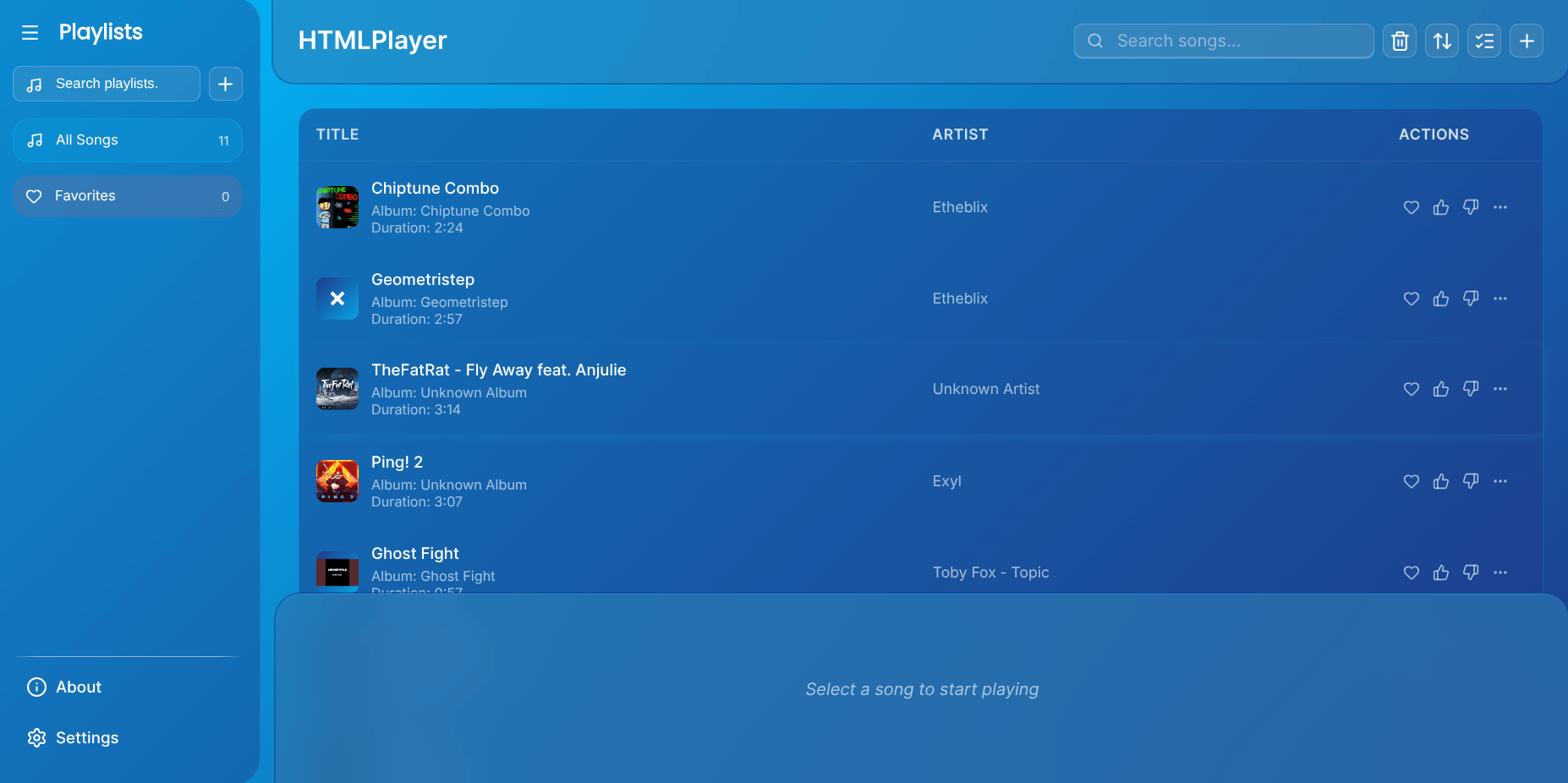
Task: Open more options for Ping! 2
Action: point(1500,481)
